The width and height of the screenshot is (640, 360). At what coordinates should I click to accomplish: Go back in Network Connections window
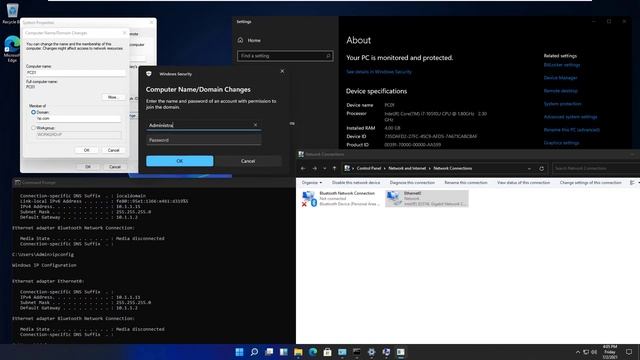click(303, 168)
